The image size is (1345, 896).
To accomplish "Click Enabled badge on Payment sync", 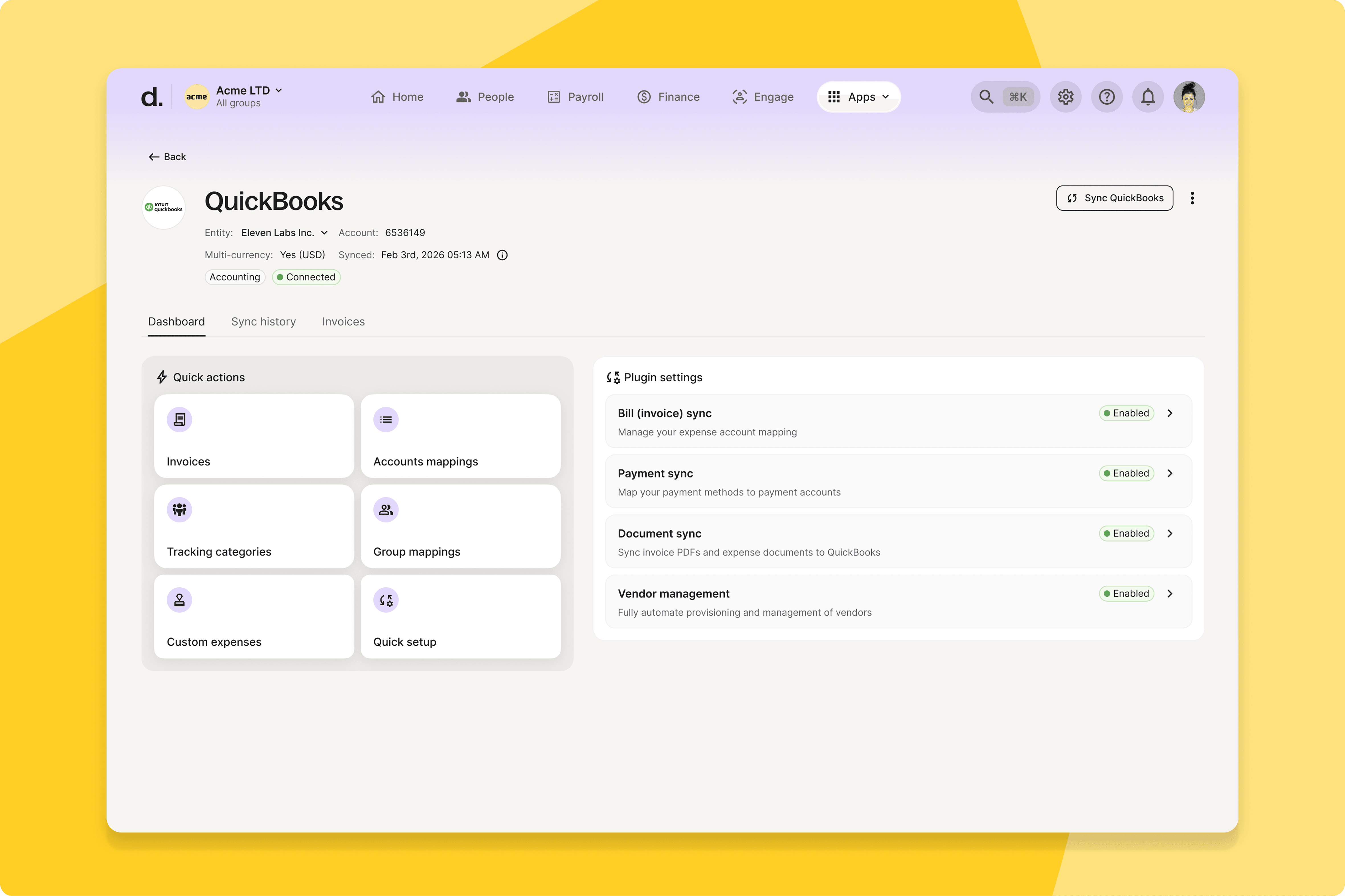I will coord(1127,473).
